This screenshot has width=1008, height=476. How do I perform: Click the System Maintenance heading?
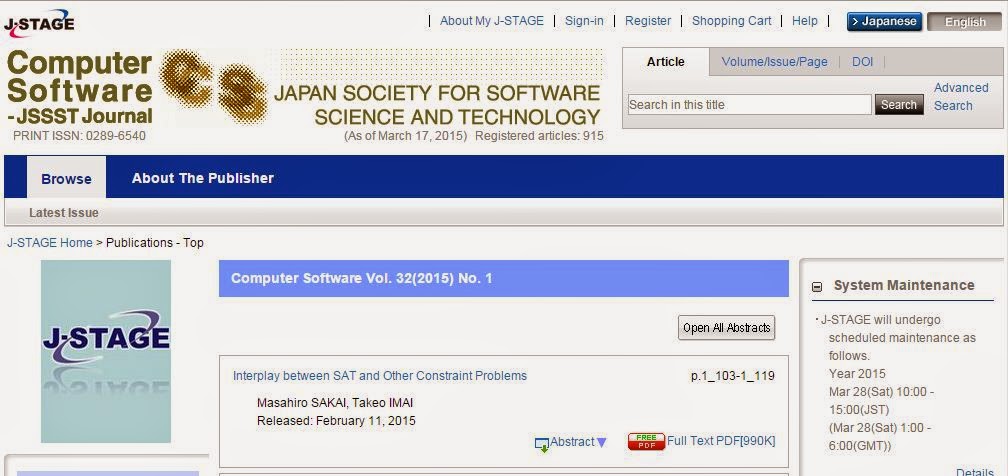(x=904, y=285)
